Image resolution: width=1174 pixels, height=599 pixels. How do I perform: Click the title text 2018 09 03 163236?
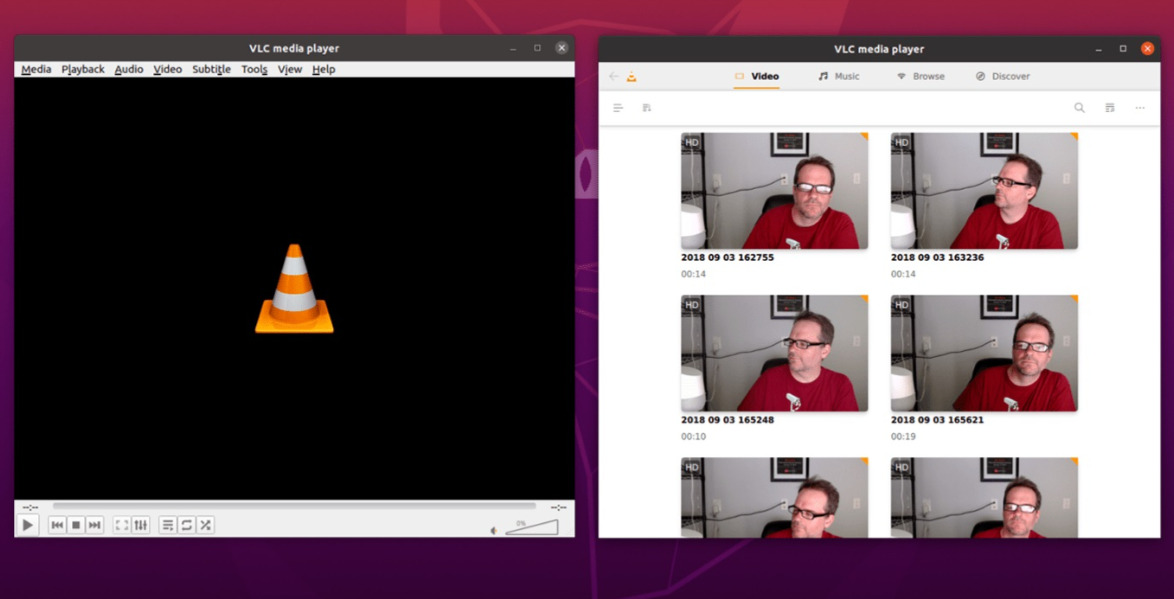[x=937, y=258]
